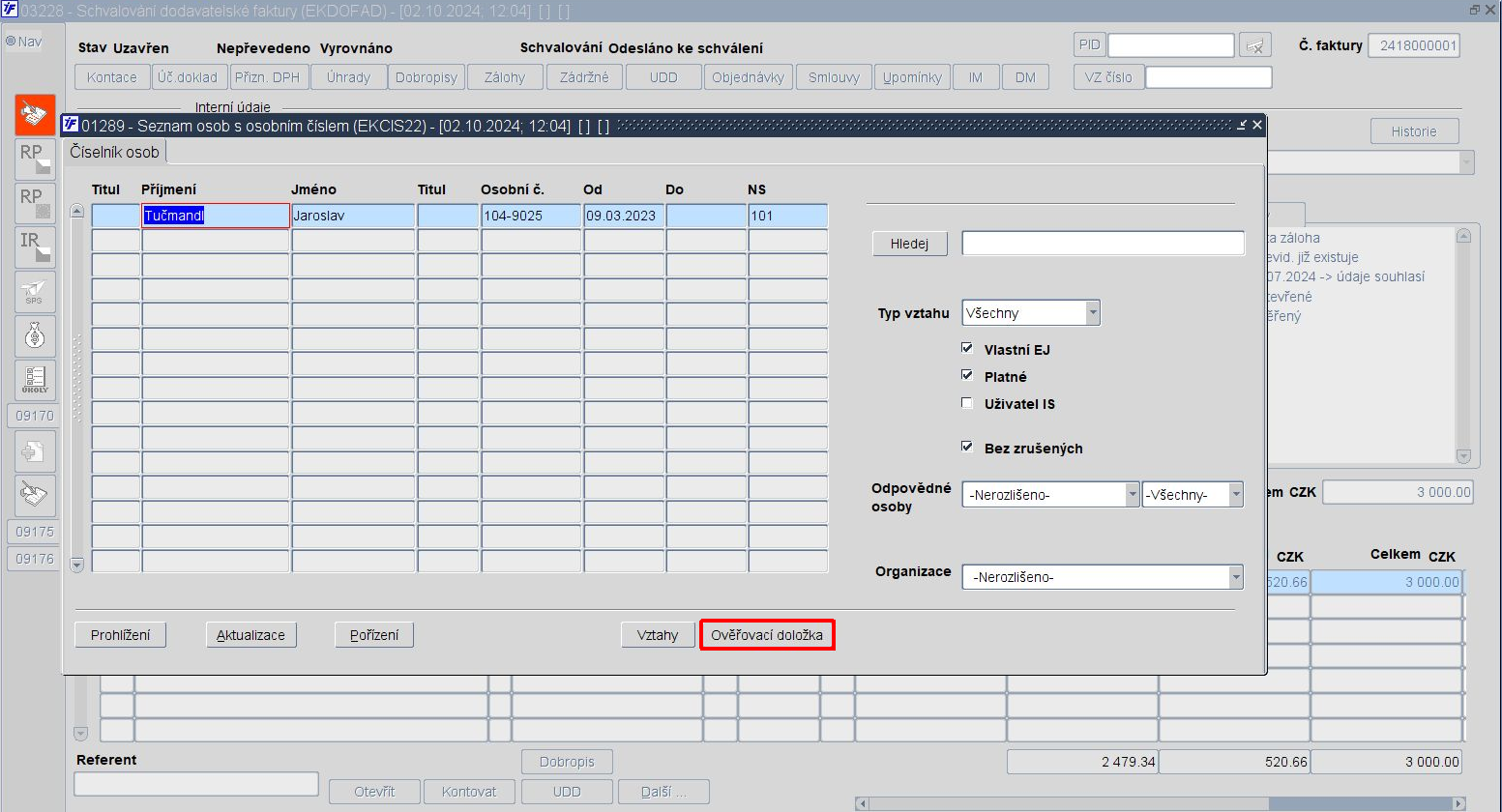Open the -Všechny- dropdown beside Odpovědné osoby
Image resolution: width=1502 pixels, height=812 pixels.
(1236, 495)
